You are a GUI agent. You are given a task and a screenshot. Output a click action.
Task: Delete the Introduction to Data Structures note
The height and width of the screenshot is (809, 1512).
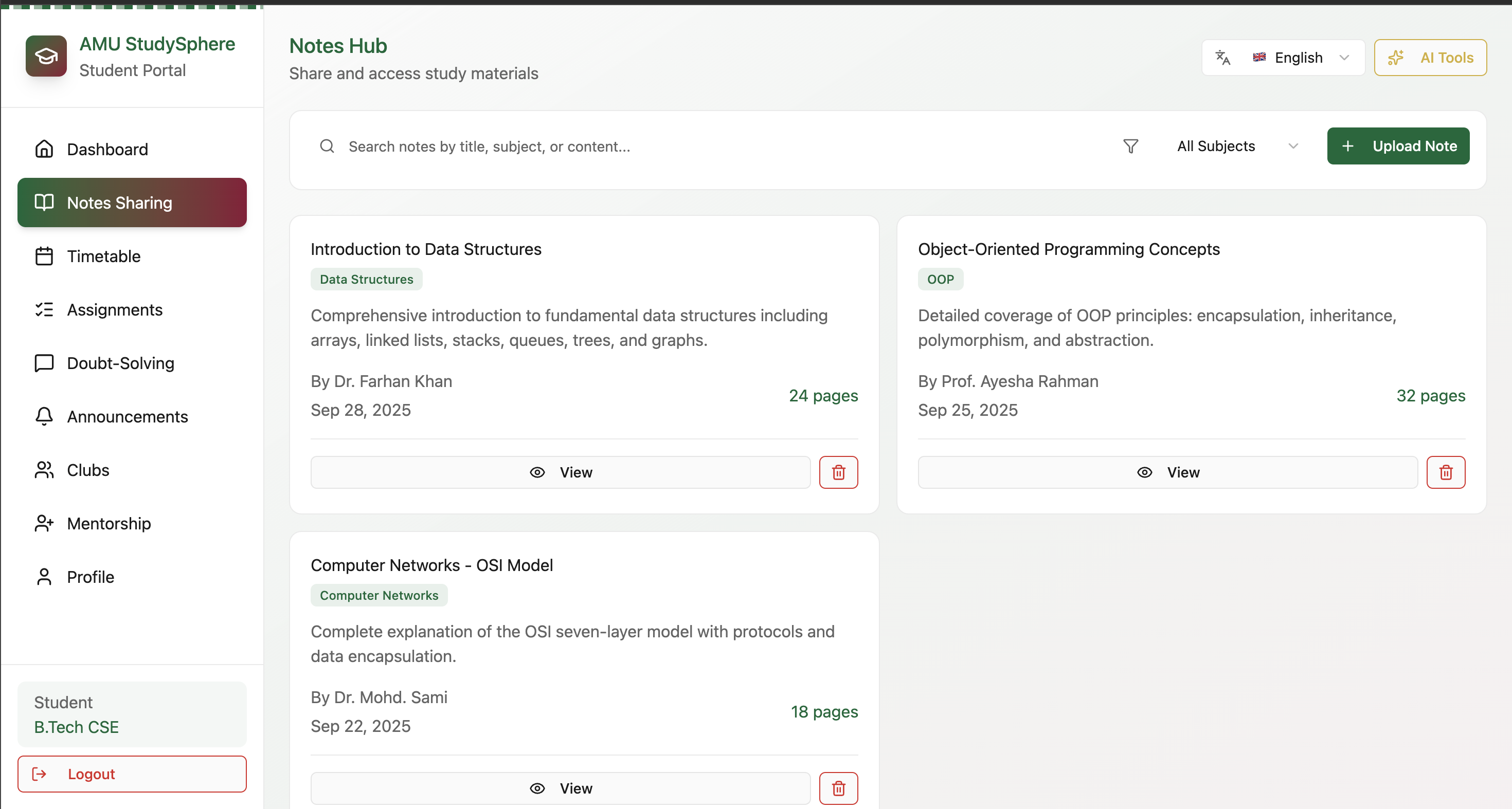(838, 472)
